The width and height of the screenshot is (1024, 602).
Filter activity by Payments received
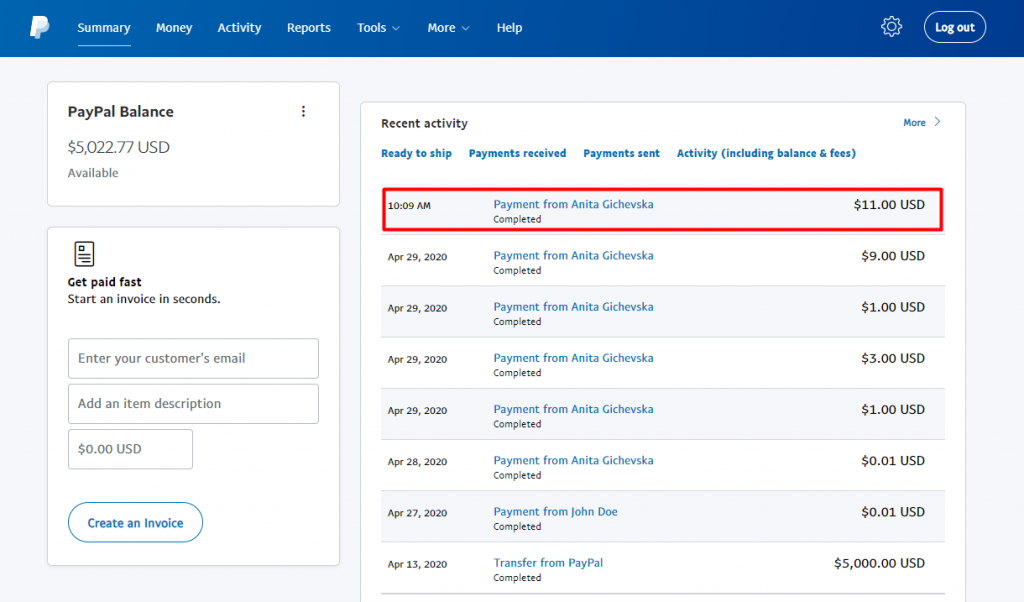pyautogui.click(x=517, y=153)
